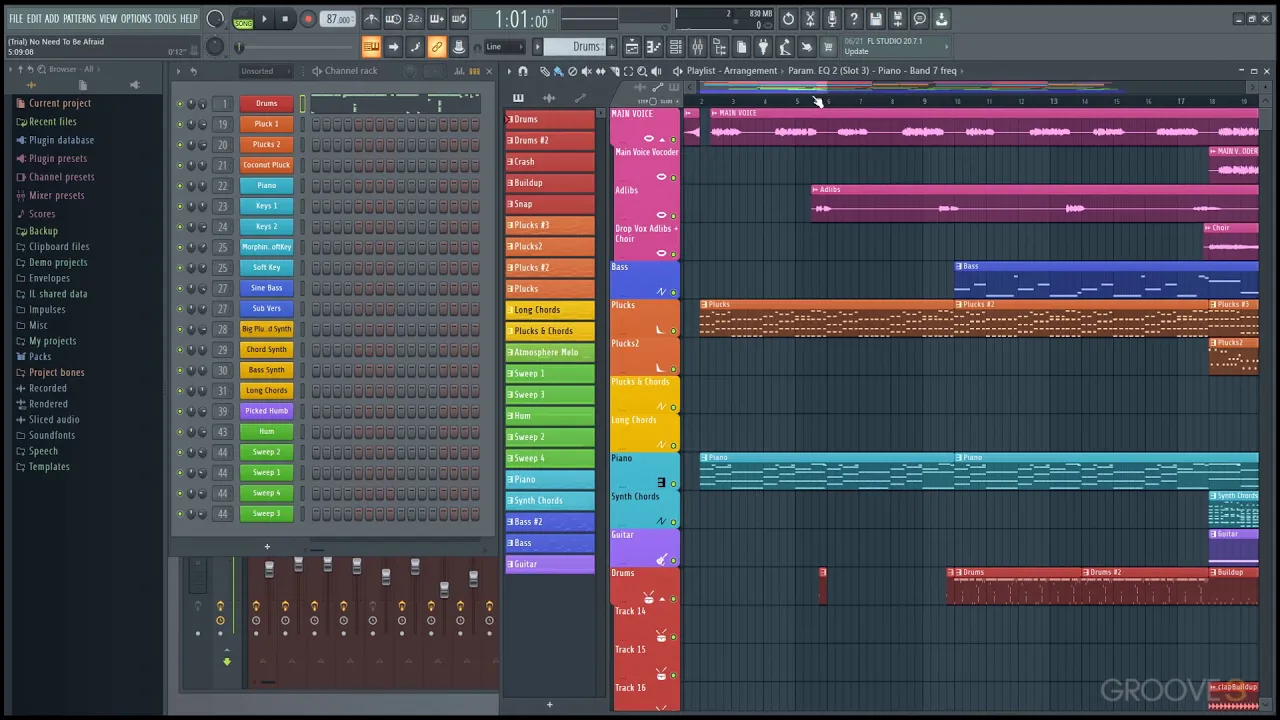Image resolution: width=1280 pixels, height=720 pixels.
Task: Expand the Plugin database folder
Action: [x=61, y=140]
